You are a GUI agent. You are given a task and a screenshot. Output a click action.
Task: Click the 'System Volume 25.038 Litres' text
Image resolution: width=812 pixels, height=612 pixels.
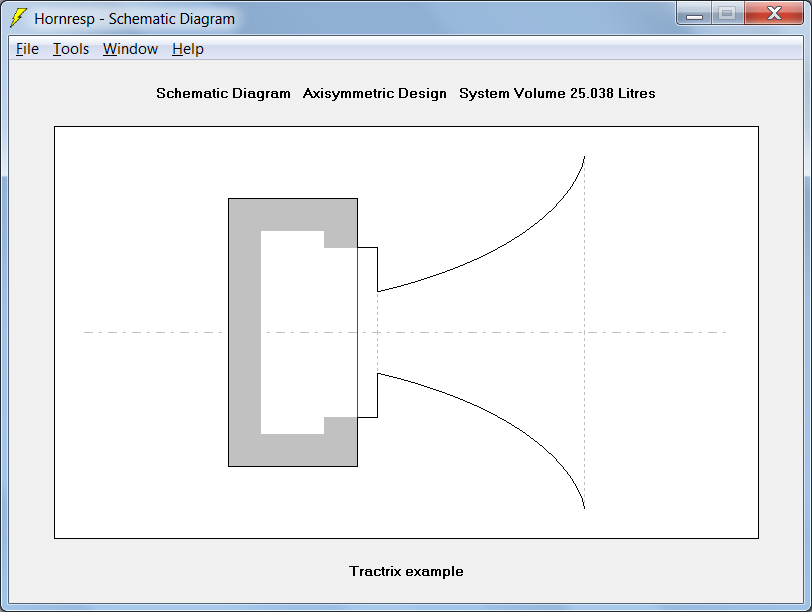click(557, 93)
